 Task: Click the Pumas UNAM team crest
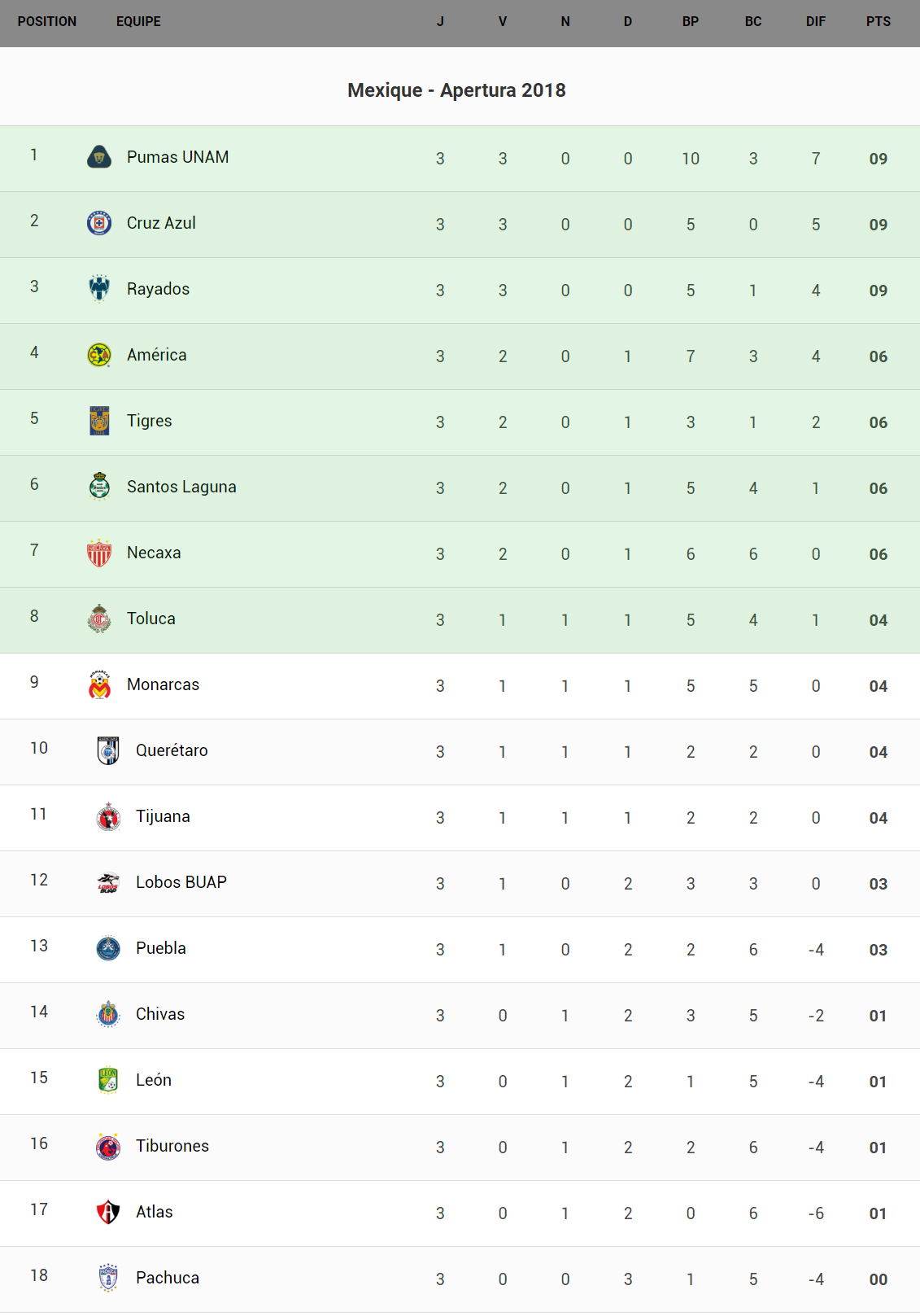click(99, 157)
